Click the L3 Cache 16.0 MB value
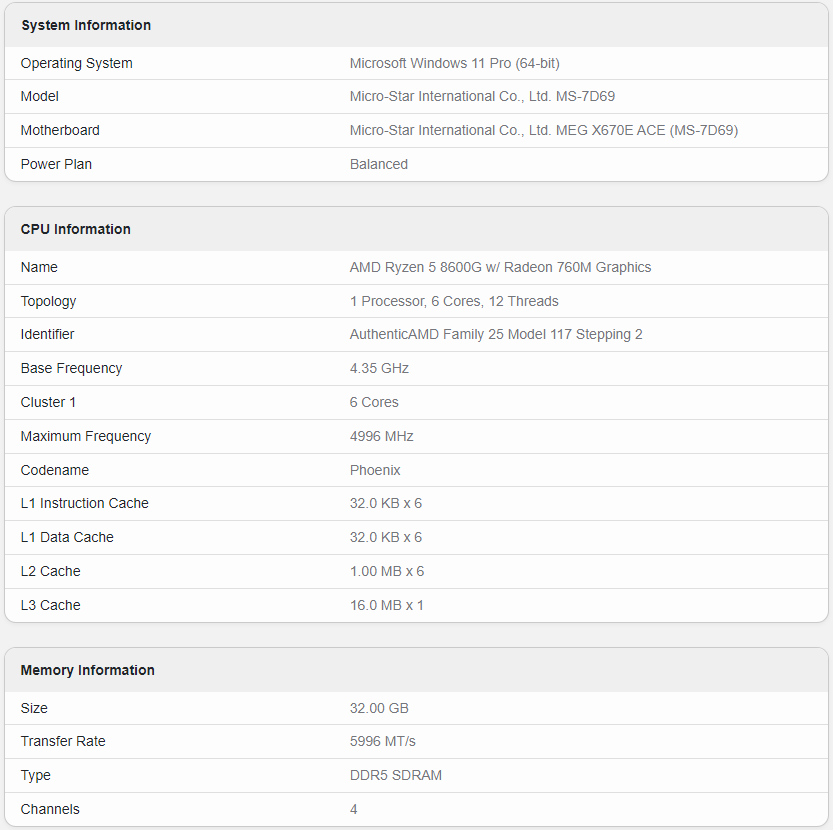833x830 pixels. pyautogui.click(x=387, y=605)
